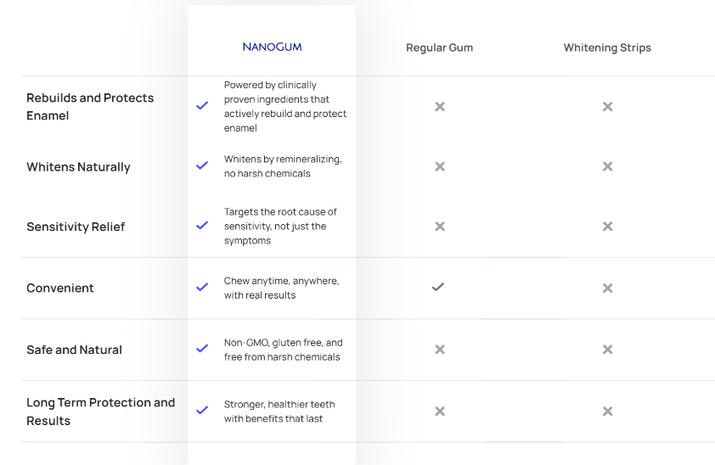The image size is (715, 465).
Task: Click Whitening Strips X mark for Whitens Naturally
Action: tap(607, 167)
